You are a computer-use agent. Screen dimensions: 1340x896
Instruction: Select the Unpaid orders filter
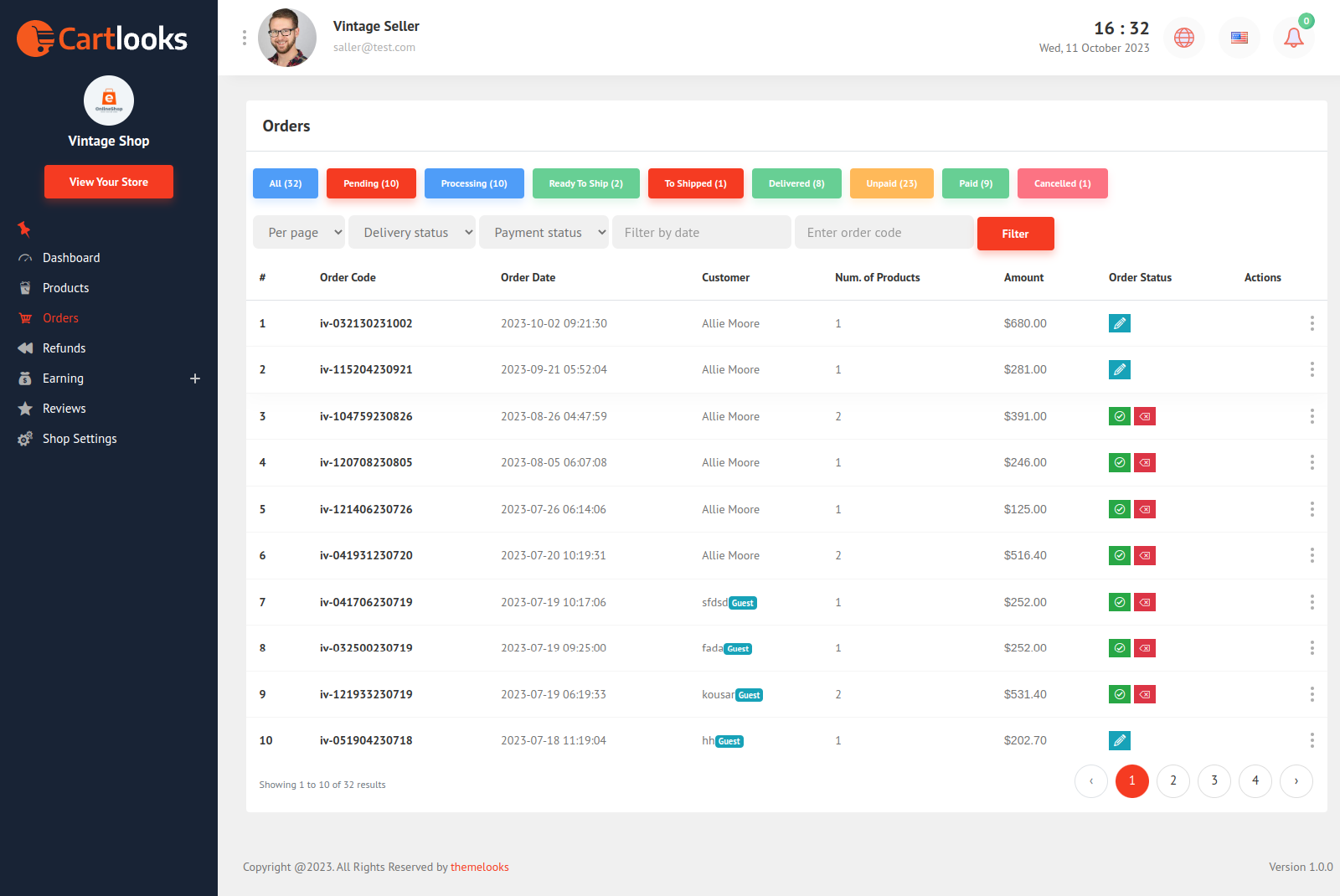(x=891, y=183)
